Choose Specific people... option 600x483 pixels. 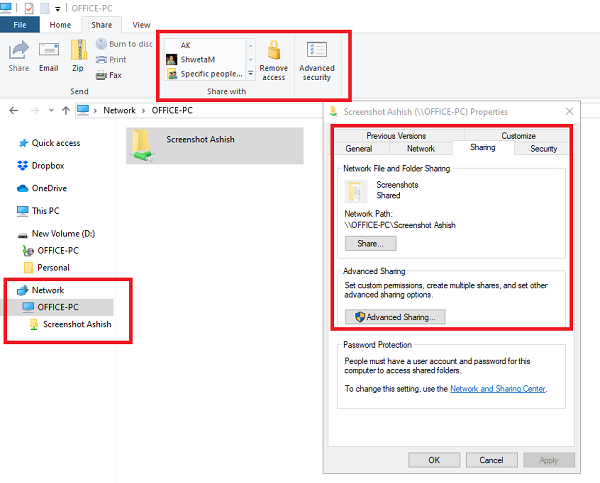click(205, 73)
